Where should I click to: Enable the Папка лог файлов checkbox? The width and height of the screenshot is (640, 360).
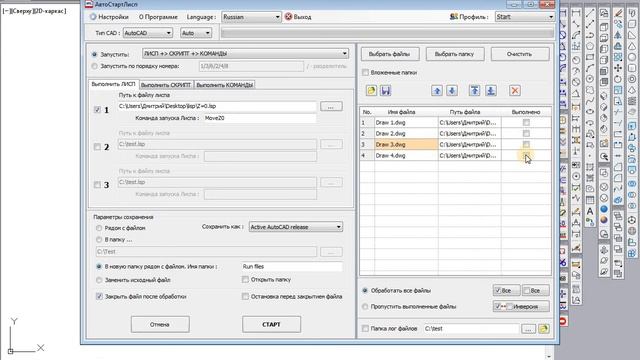coord(365,328)
